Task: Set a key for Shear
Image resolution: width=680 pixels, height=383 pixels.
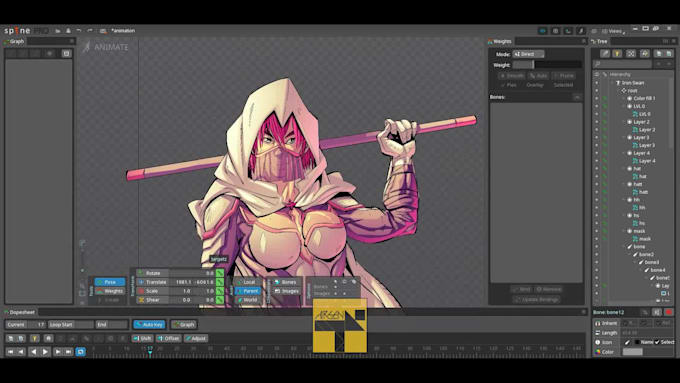Action: 220,300
